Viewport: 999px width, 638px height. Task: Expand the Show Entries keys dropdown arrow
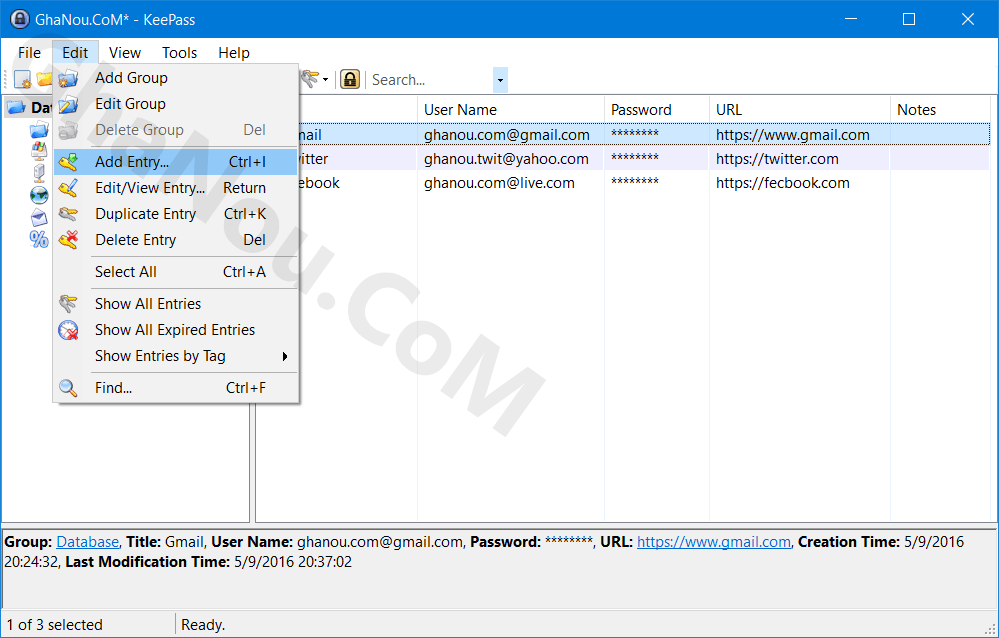tap(326, 80)
